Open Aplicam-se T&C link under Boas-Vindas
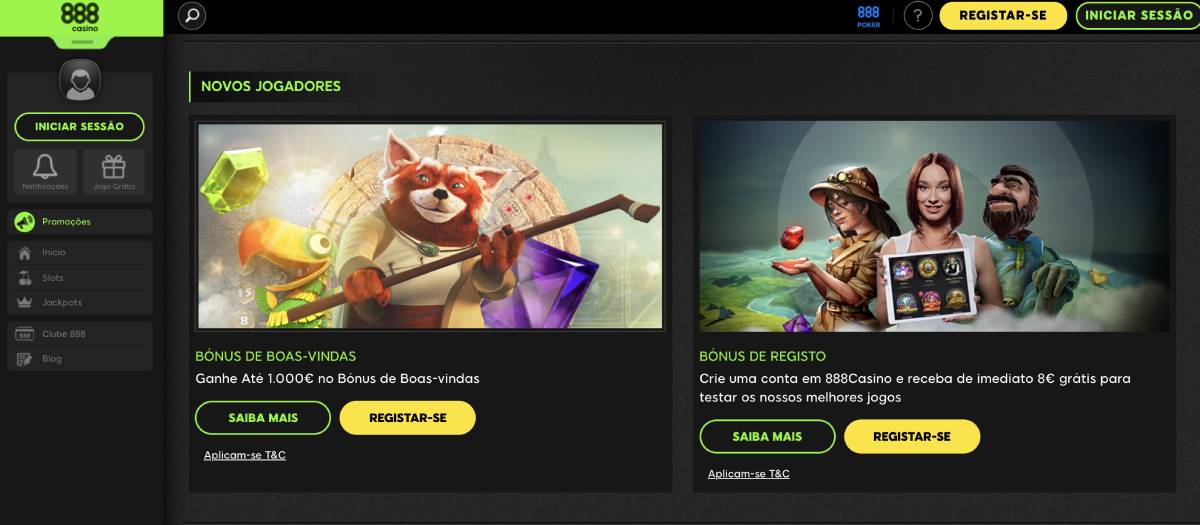Viewport: 1200px width, 525px height. [x=245, y=455]
